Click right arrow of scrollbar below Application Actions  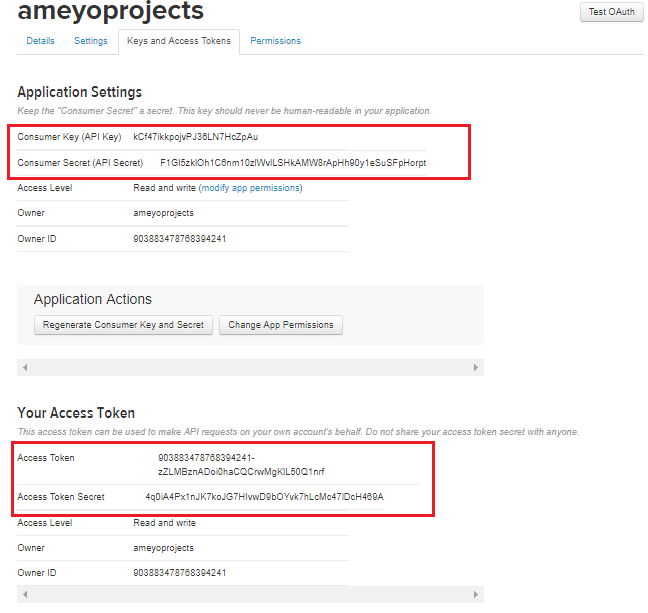[x=474, y=368]
